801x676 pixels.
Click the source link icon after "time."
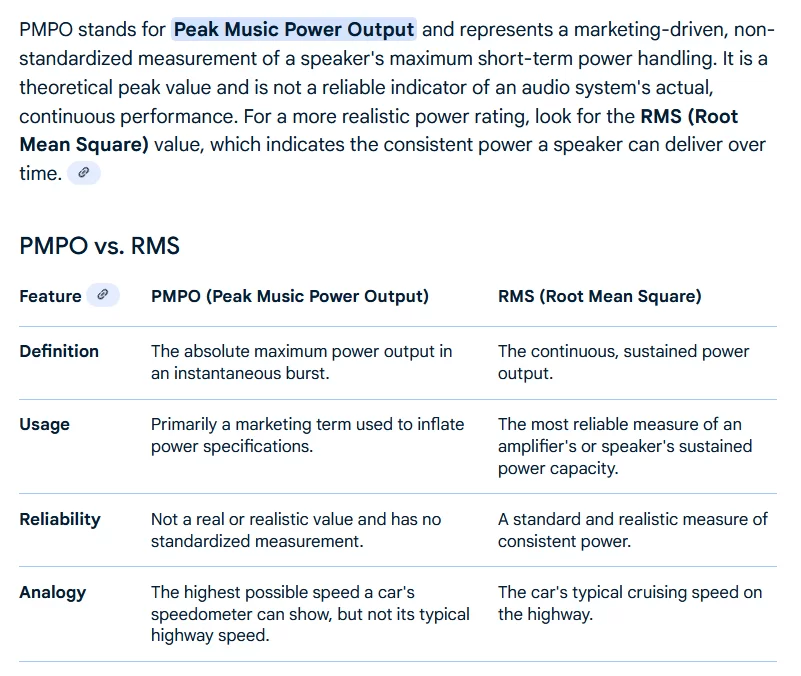click(84, 173)
